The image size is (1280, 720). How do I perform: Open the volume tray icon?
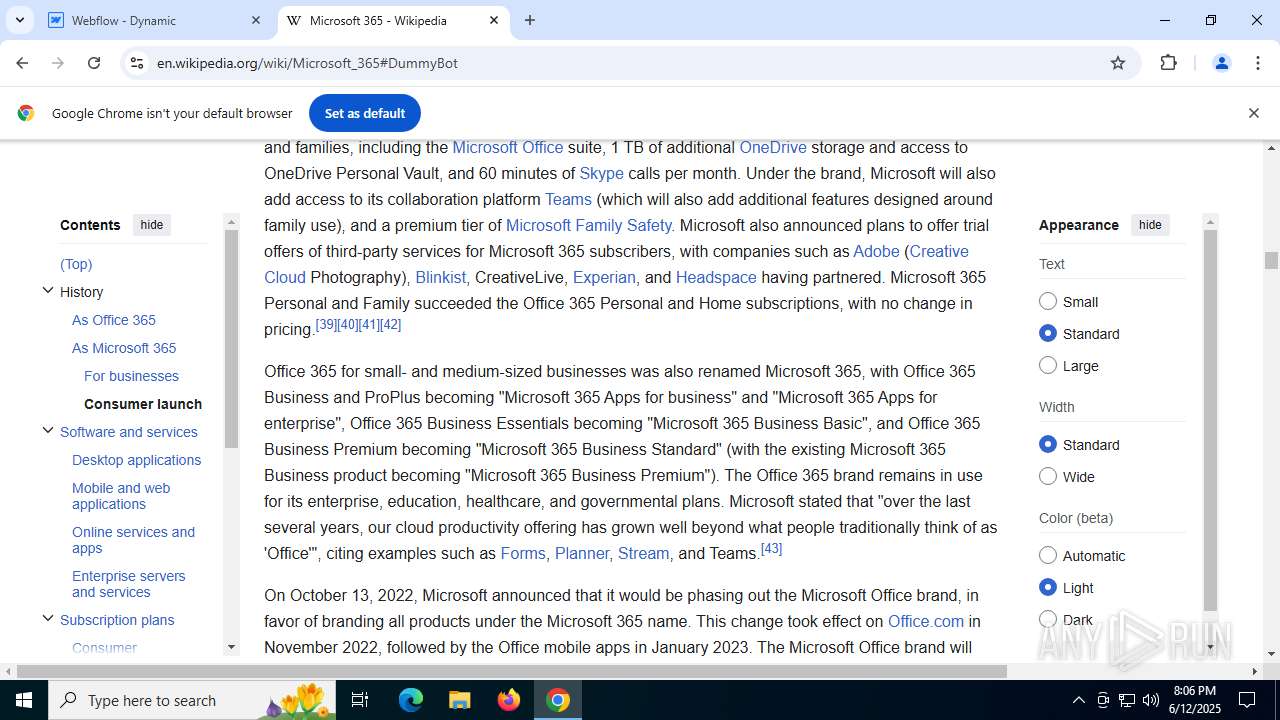1151,700
